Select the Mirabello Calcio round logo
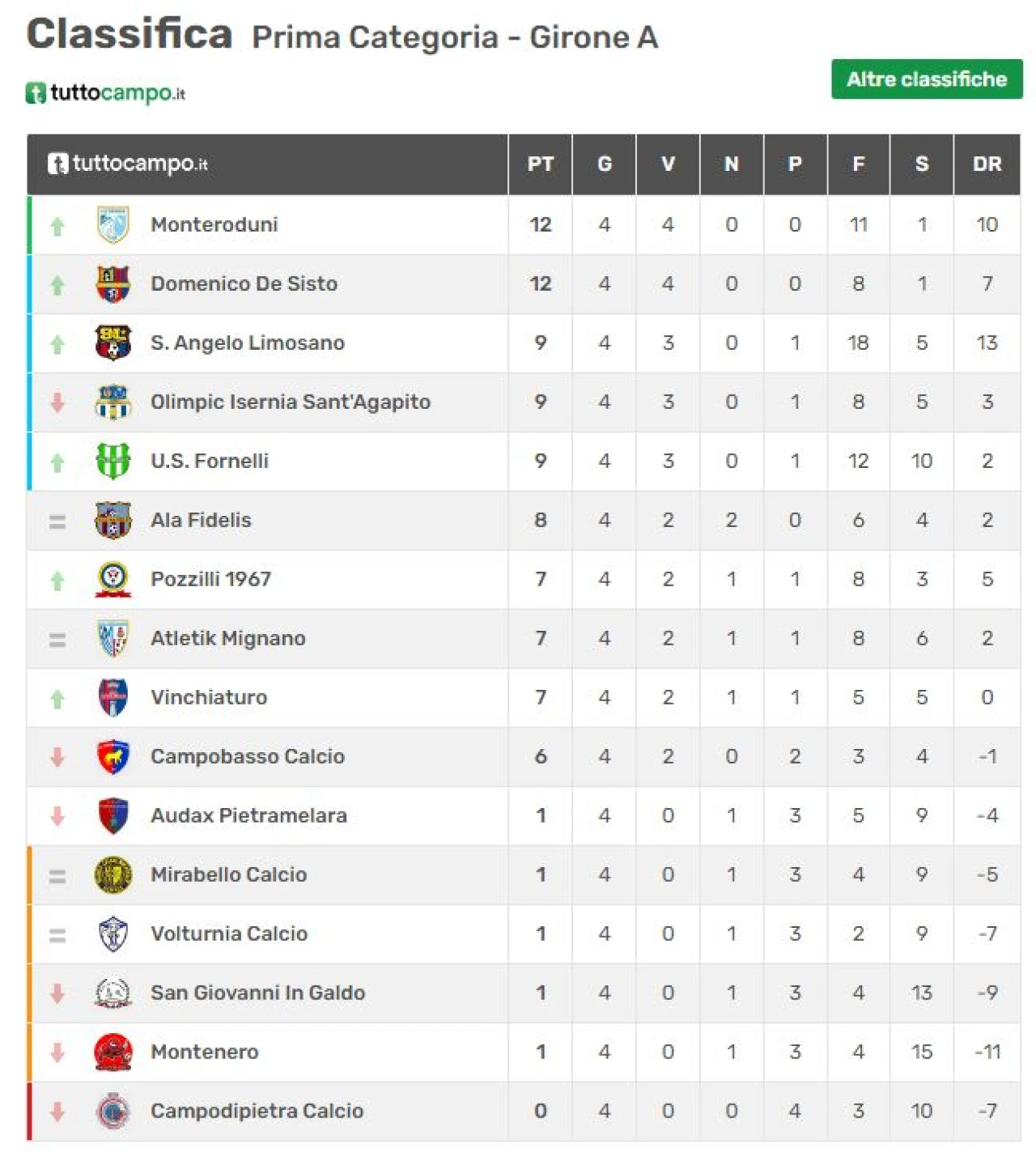Screen dimensions: 1036x1153 [x=113, y=874]
